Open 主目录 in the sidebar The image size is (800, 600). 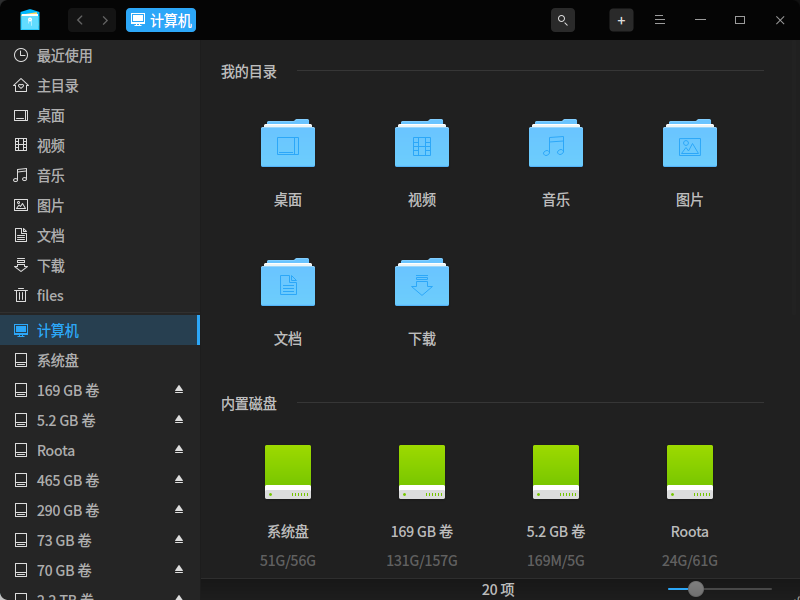100,86
